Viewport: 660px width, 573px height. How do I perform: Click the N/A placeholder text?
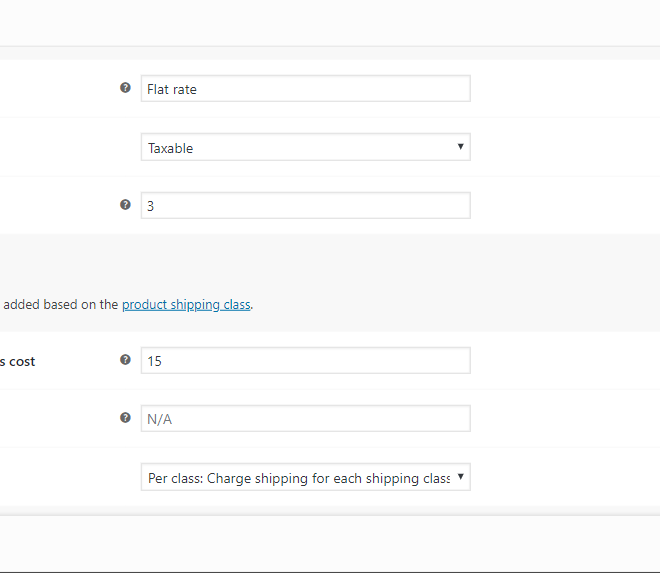point(160,419)
